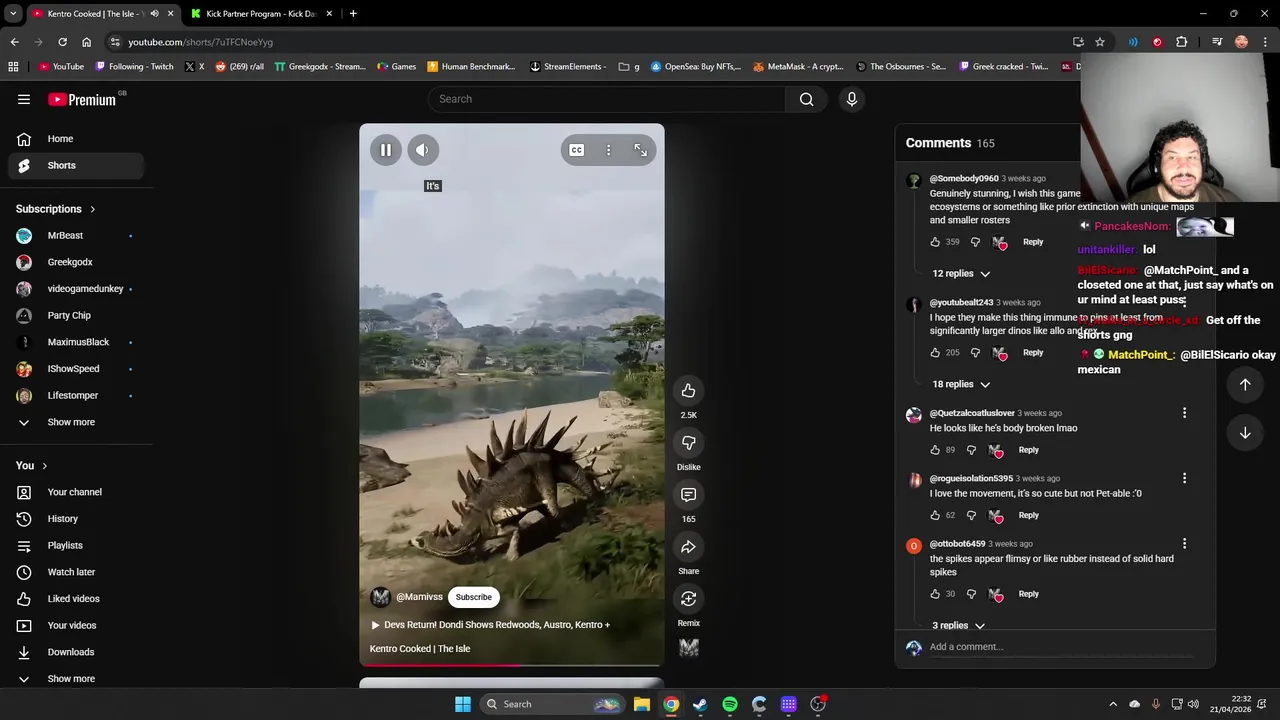Open options menu for @rogueisolation5395's comment
The width and height of the screenshot is (1280, 720).
(x=1184, y=479)
